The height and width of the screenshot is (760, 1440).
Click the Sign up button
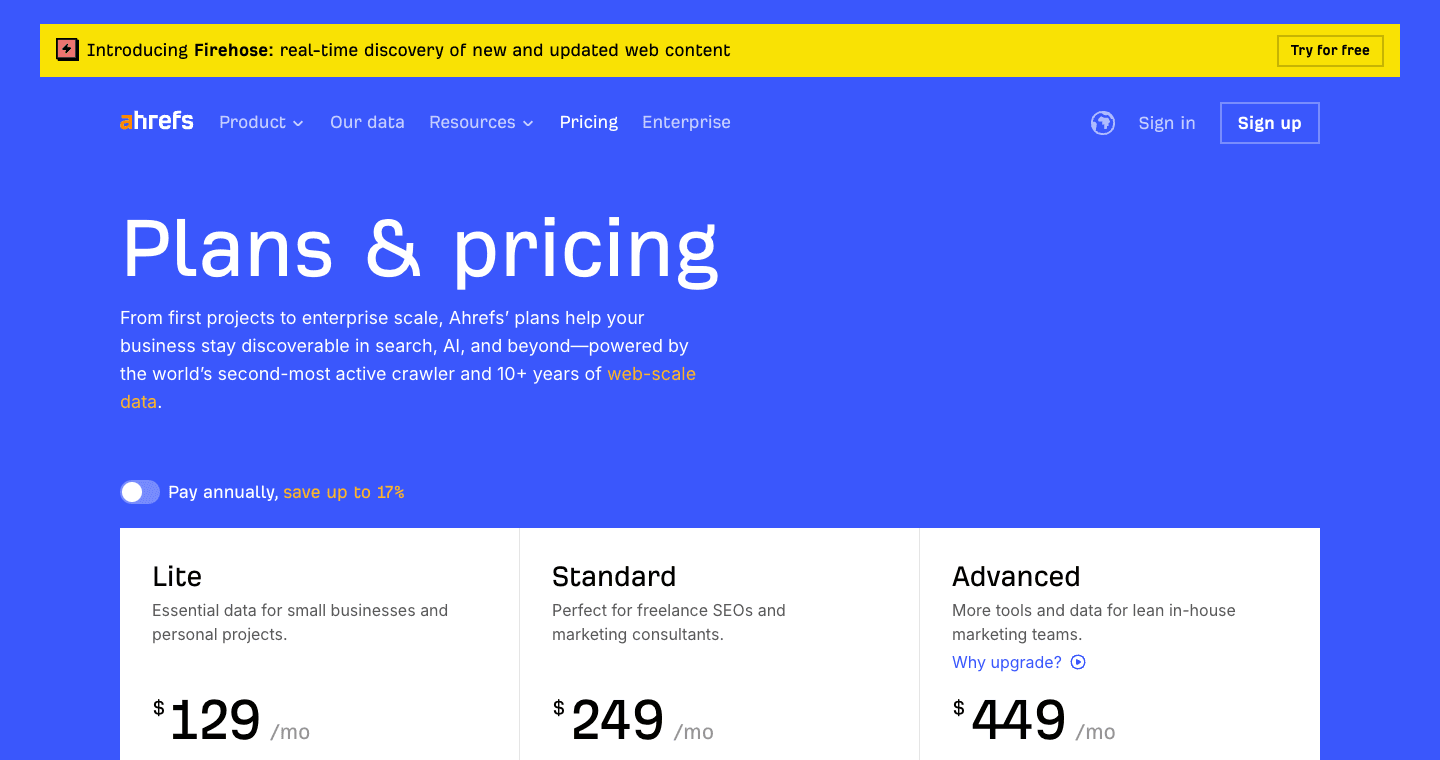click(1269, 122)
